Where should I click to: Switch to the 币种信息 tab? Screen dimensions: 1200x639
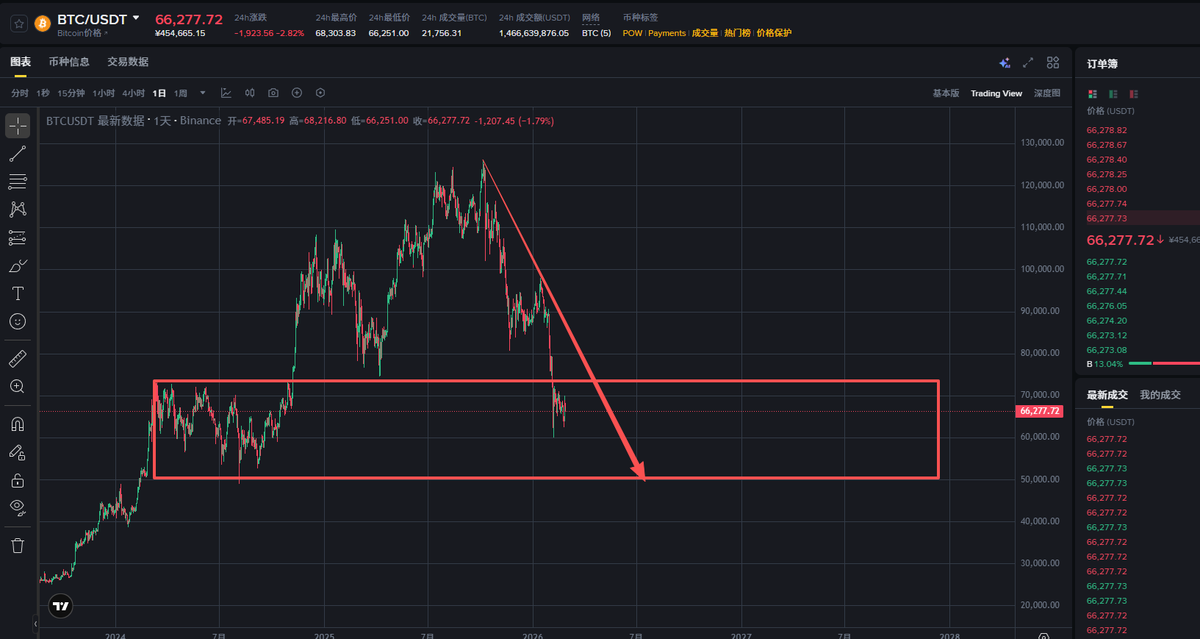point(69,62)
